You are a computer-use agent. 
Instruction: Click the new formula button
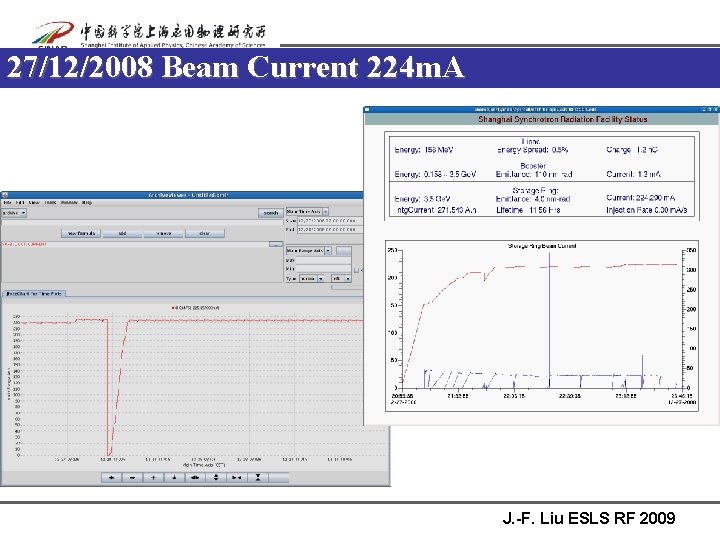pos(81,233)
